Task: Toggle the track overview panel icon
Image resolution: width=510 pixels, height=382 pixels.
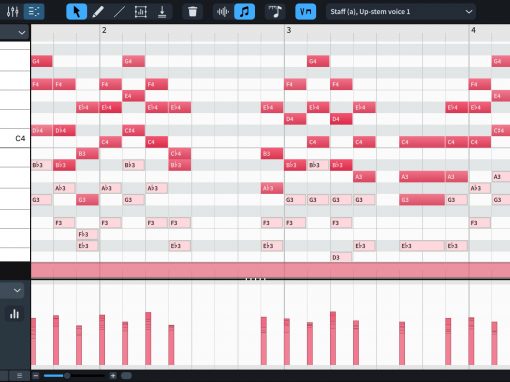Action: (34, 12)
